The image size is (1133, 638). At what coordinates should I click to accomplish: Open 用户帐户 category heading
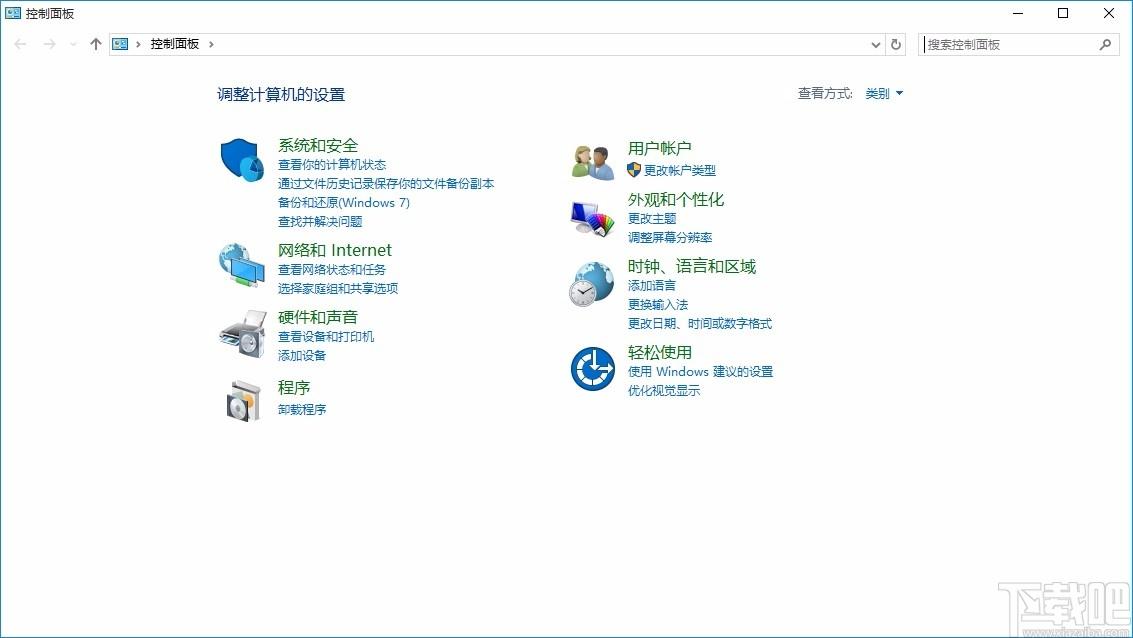660,148
